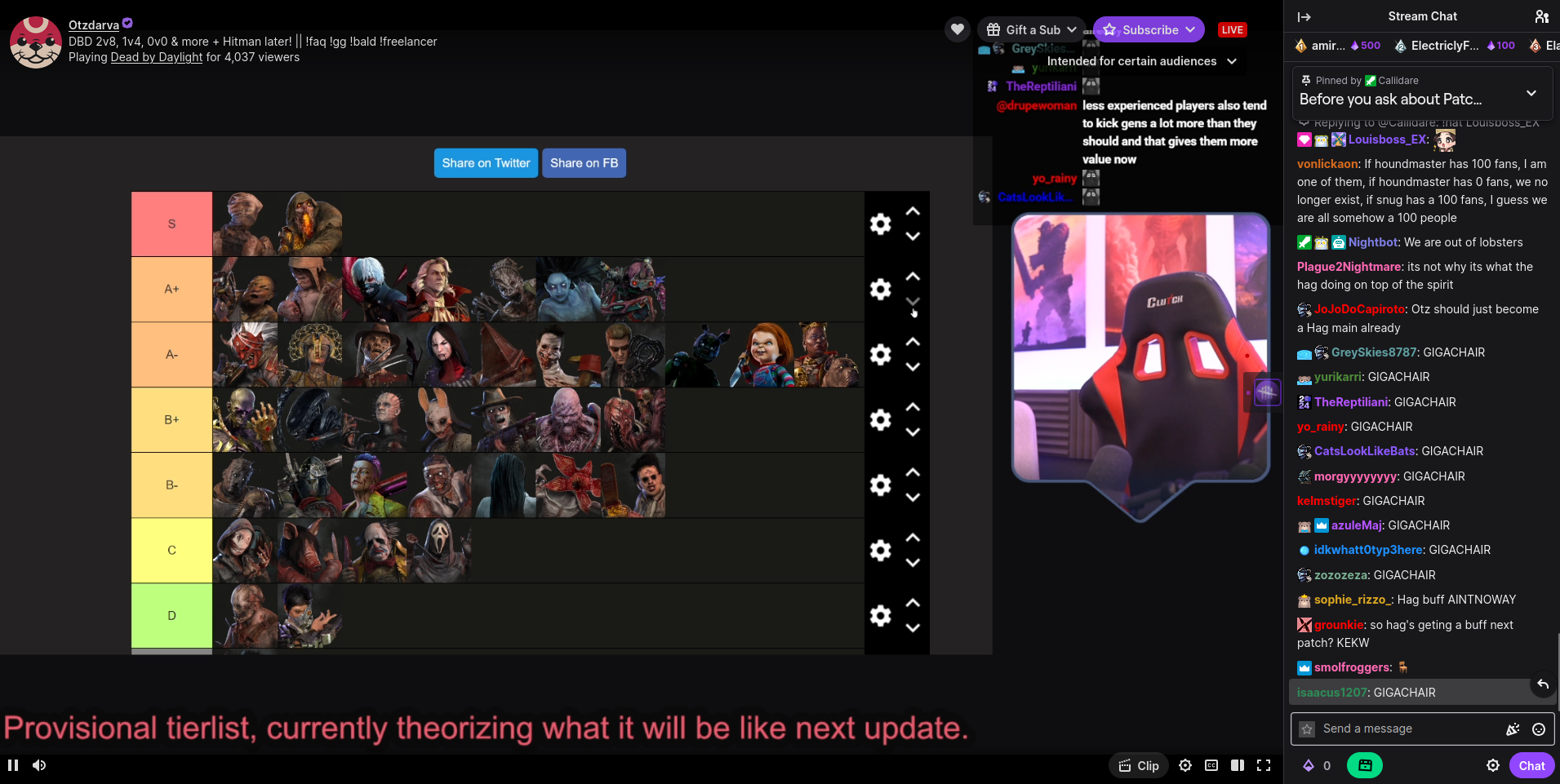Move the C tier row down
This screenshot has height=784, width=1560.
(913, 563)
